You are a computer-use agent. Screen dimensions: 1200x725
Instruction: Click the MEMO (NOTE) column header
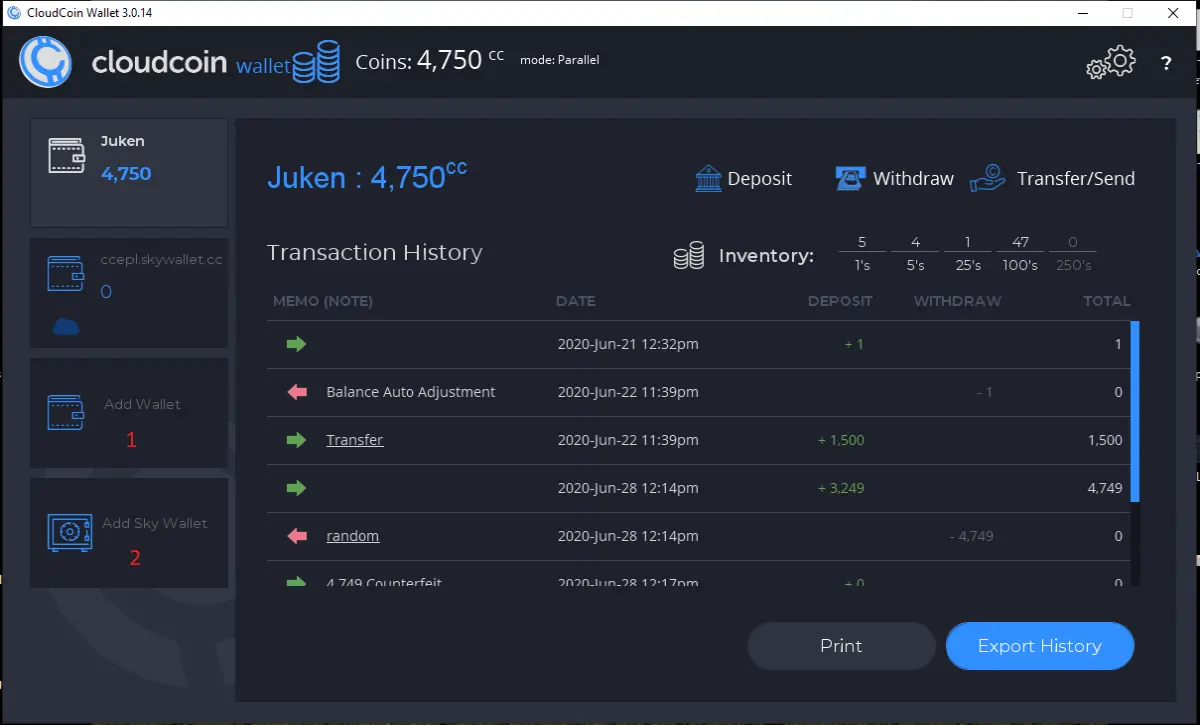click(x=323, y=301)
